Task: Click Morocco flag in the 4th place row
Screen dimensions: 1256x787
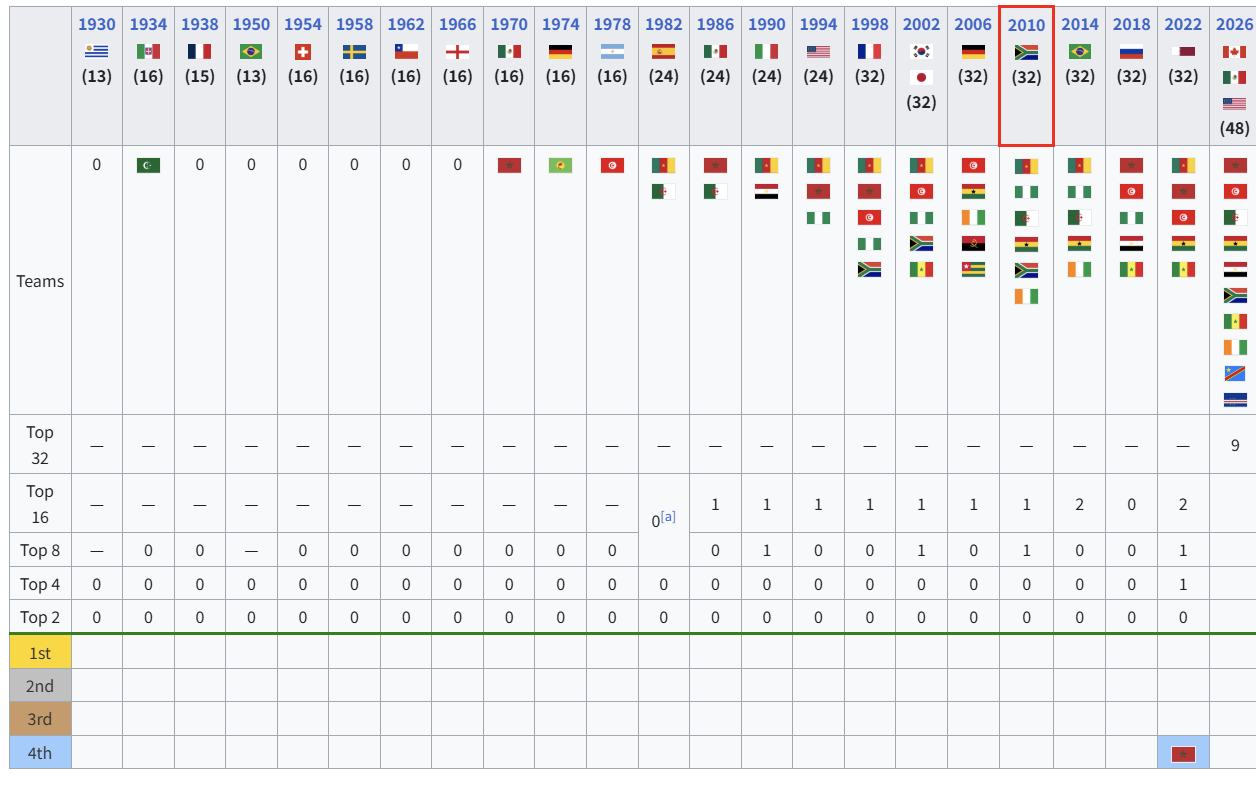Action: (x=1183, y=753)
